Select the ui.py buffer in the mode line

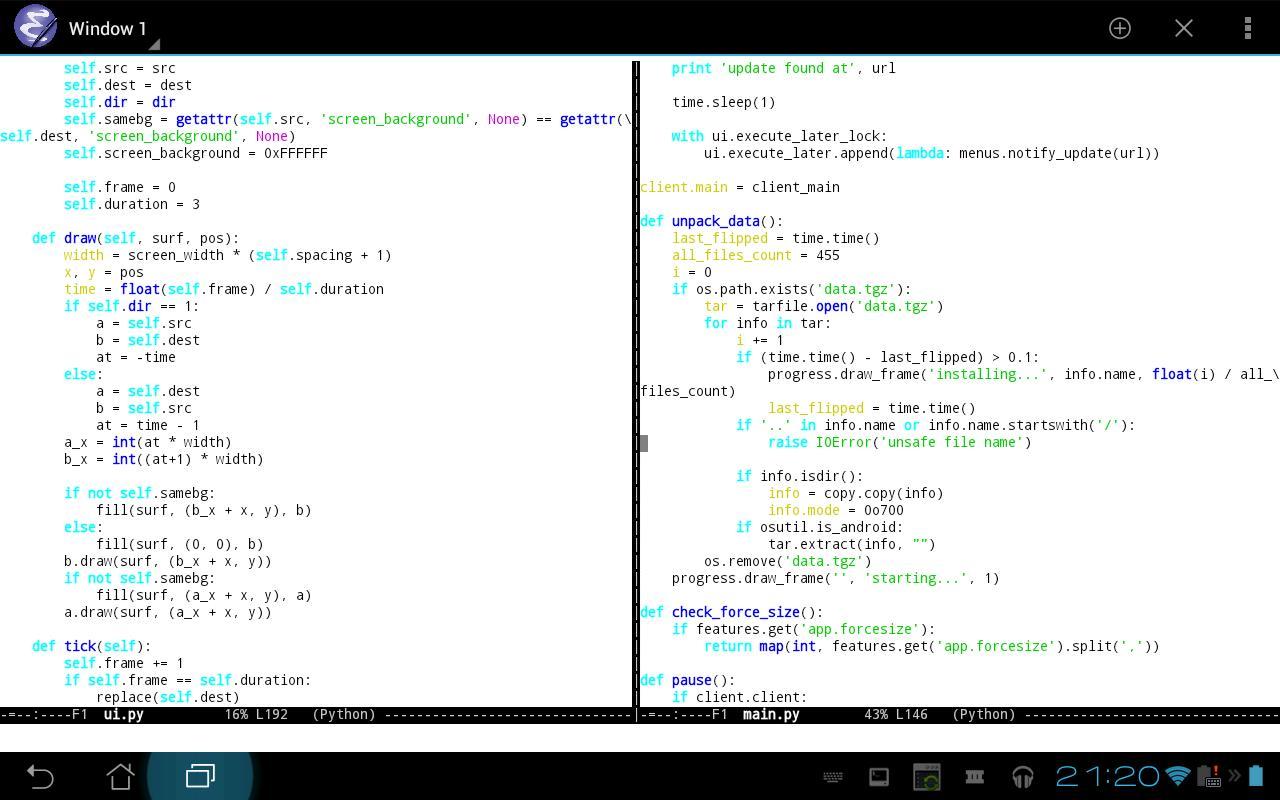pyautogui.click(x=122, y=714)
